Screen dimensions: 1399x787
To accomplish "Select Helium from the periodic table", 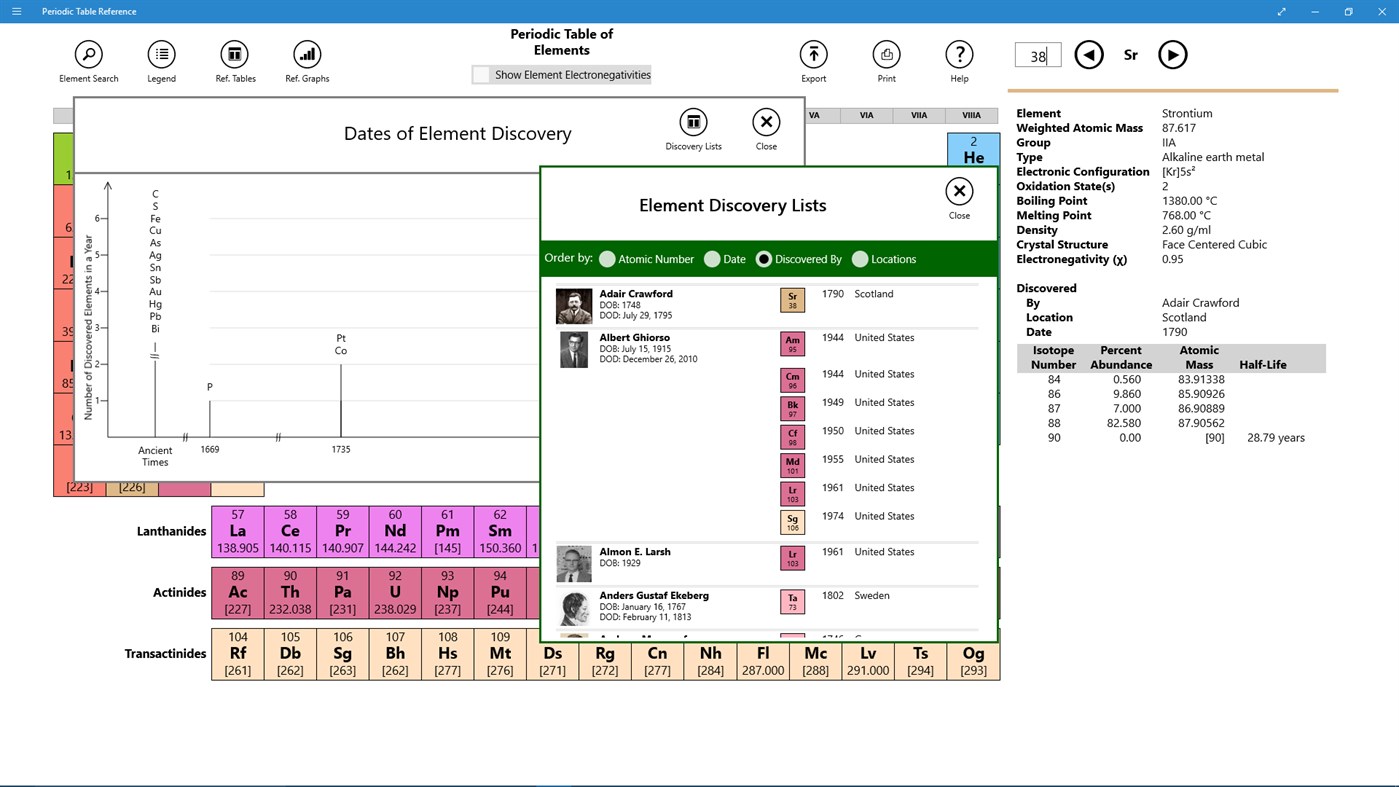I will pyautogui.click(x=971, y=151).
